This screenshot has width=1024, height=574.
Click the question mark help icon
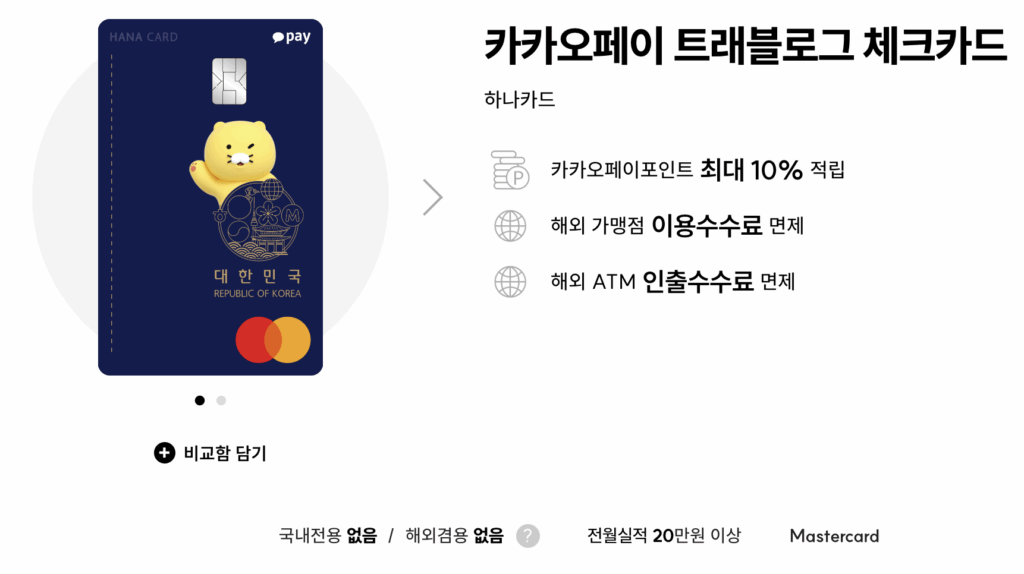coord(528,536)
